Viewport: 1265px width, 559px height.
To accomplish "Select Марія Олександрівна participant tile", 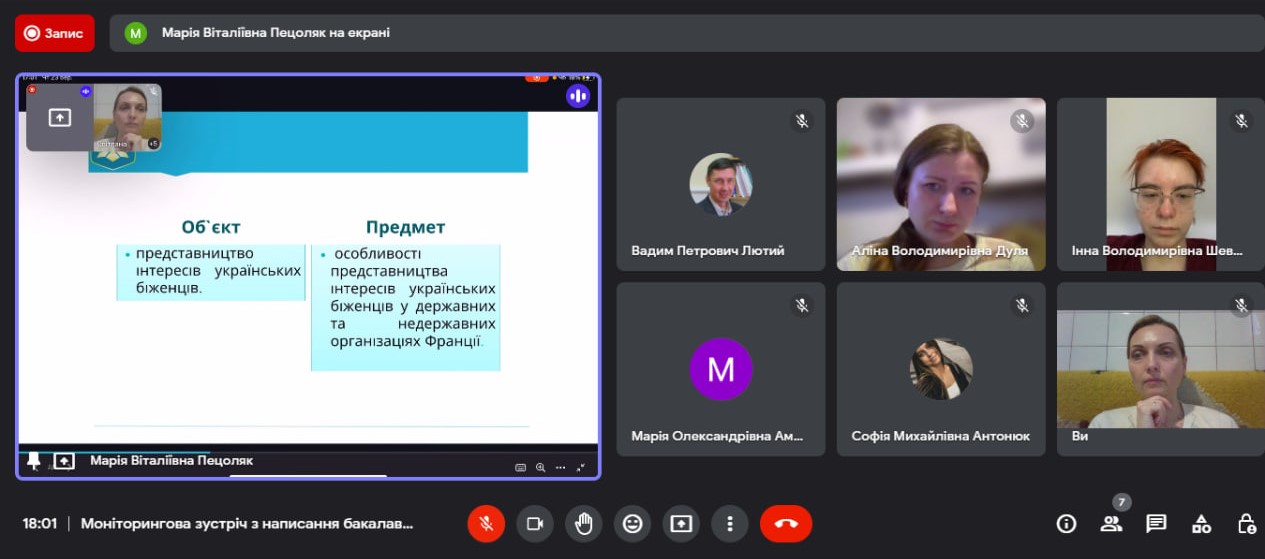I will pos(721,369).
